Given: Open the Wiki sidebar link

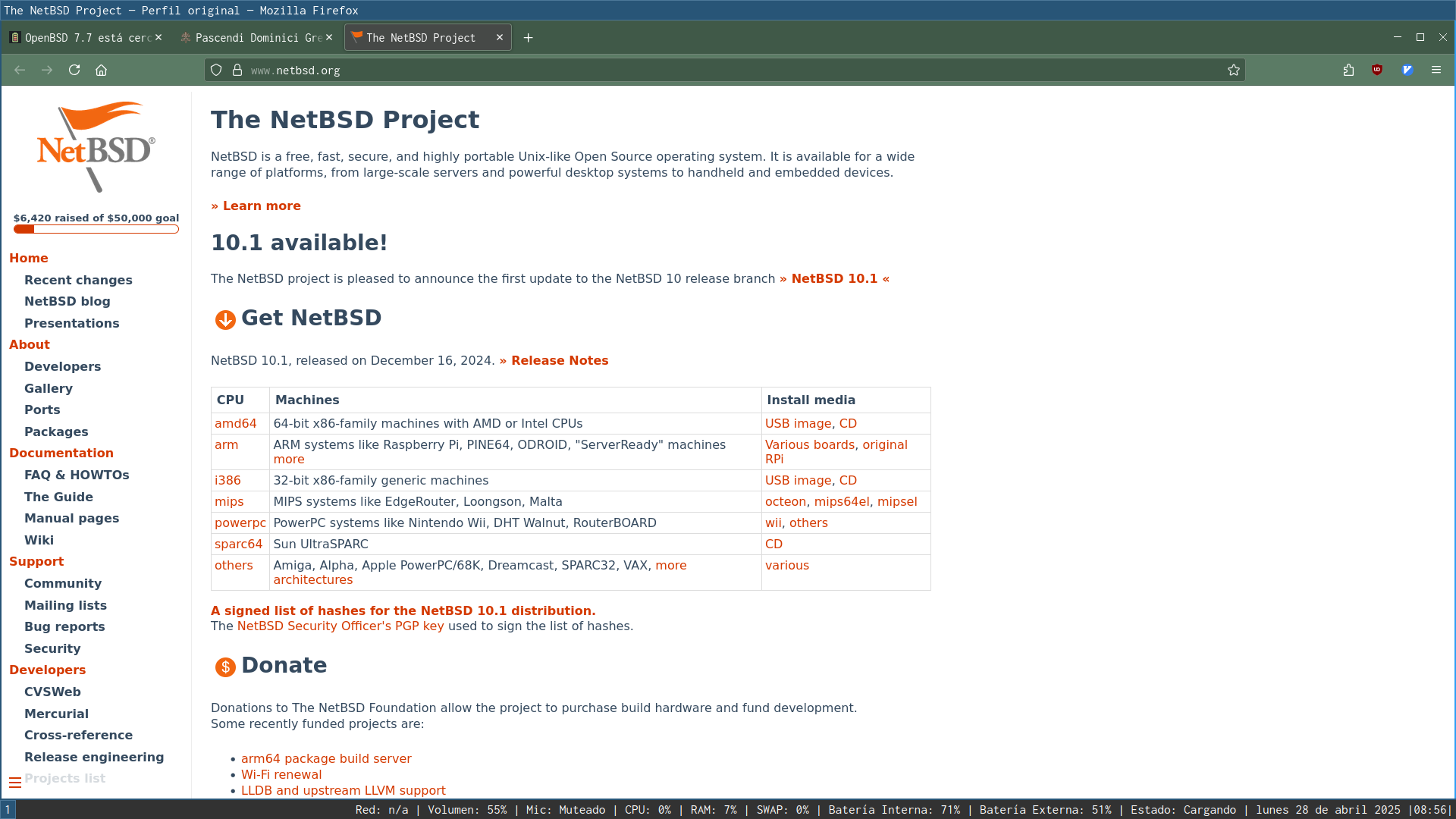Looking at the screenshot, I should [39, 540].
